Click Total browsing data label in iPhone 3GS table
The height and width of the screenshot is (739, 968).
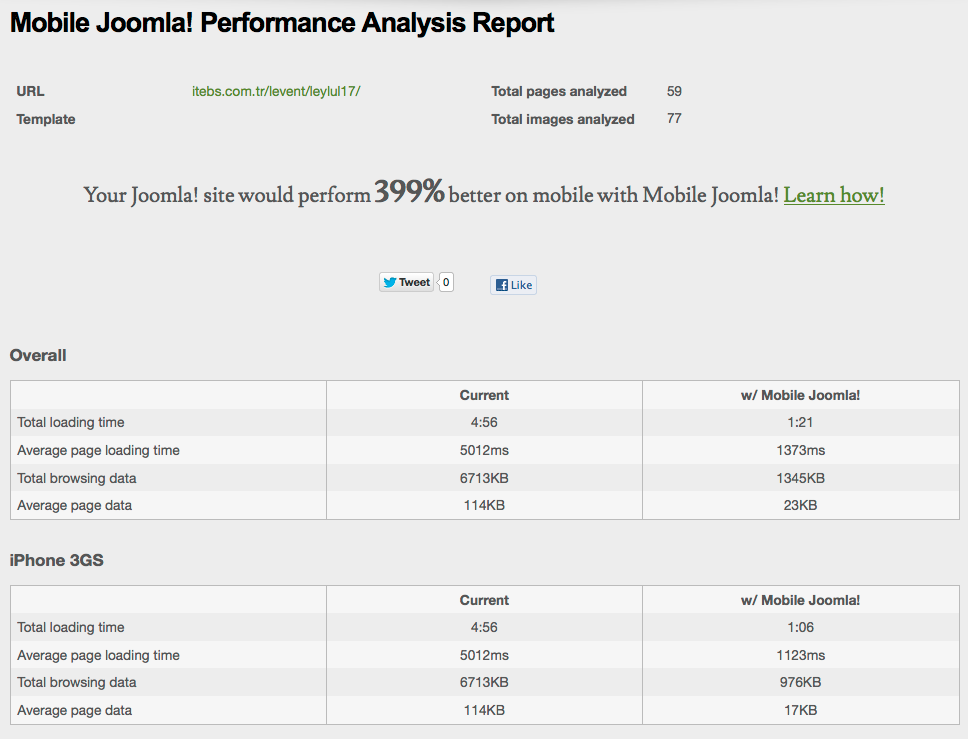(x=77, y=682)
